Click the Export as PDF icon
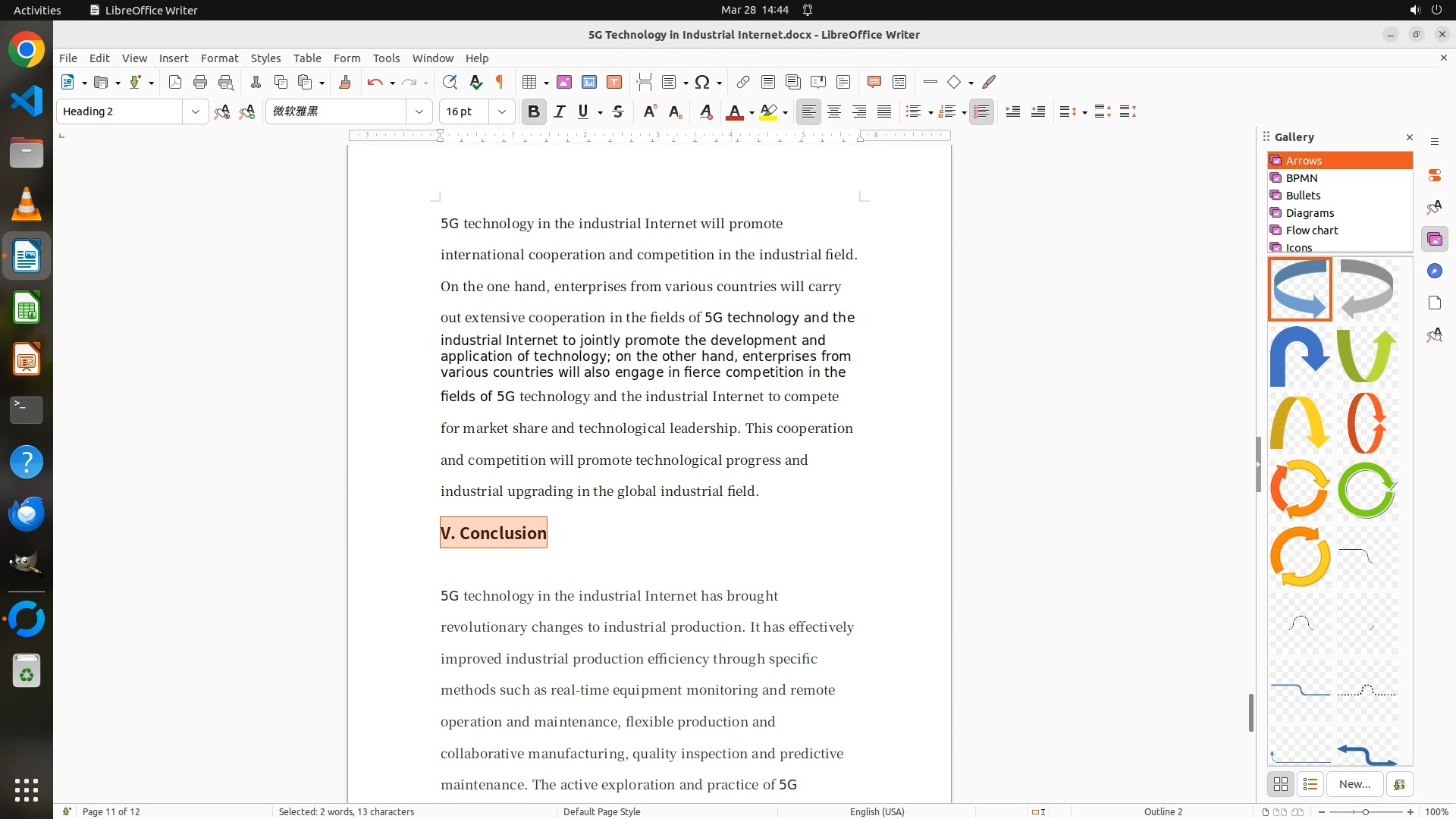This screenshot has width=1456, height=819. 175,83
